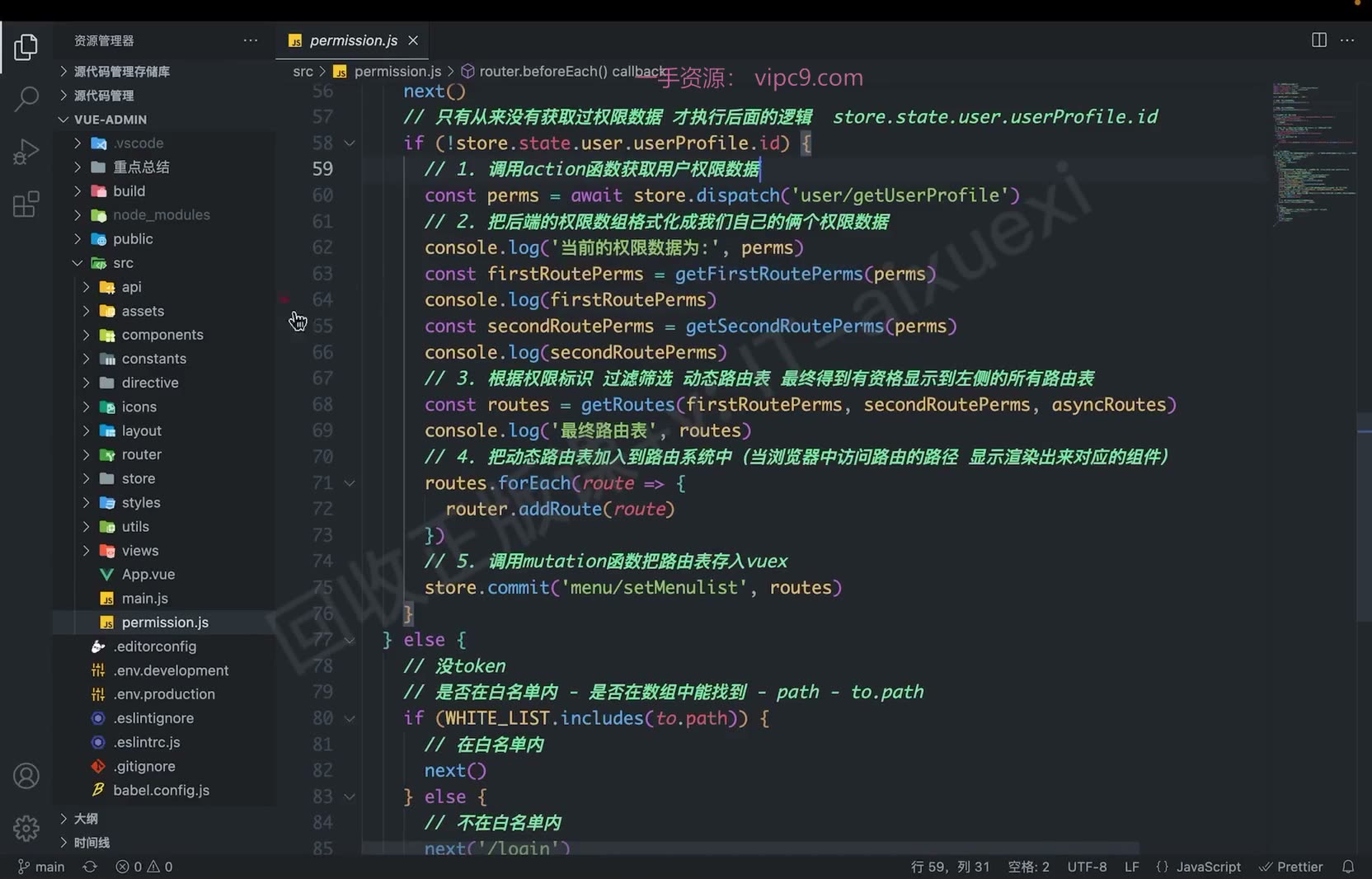The image size is (1372, 879).
Task: Open the Explorer view in activity bar
Action: pos(26,47)
